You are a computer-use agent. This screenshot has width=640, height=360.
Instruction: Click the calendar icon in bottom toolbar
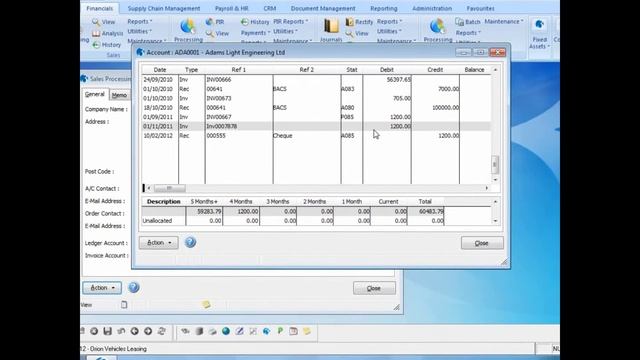point(293,331)
